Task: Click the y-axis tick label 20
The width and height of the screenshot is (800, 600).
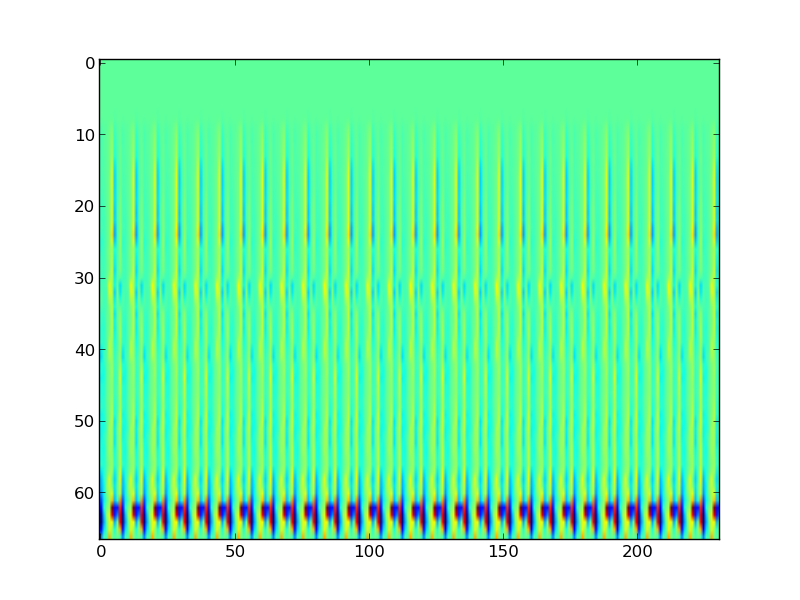Action: tap(85, 207)
